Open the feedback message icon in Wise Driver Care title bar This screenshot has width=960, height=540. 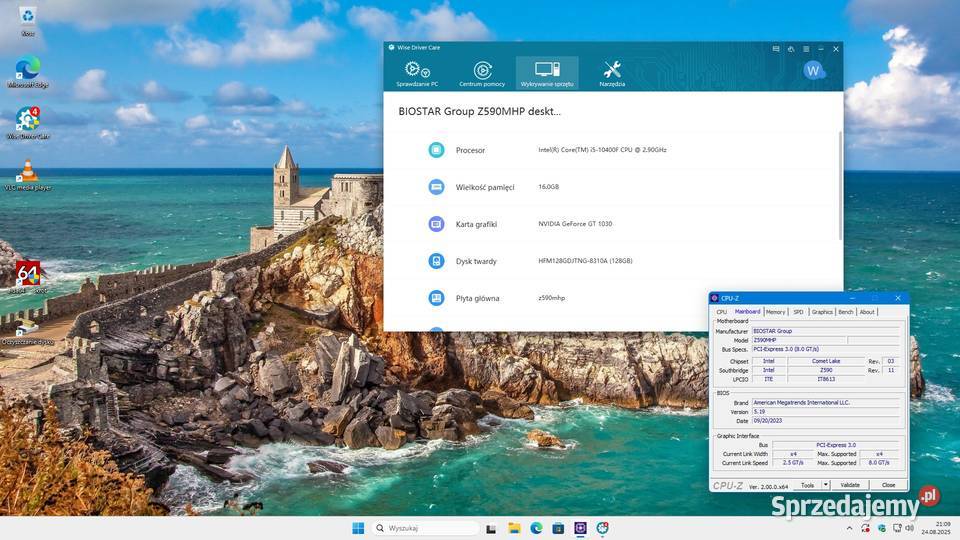coord(776,48)
